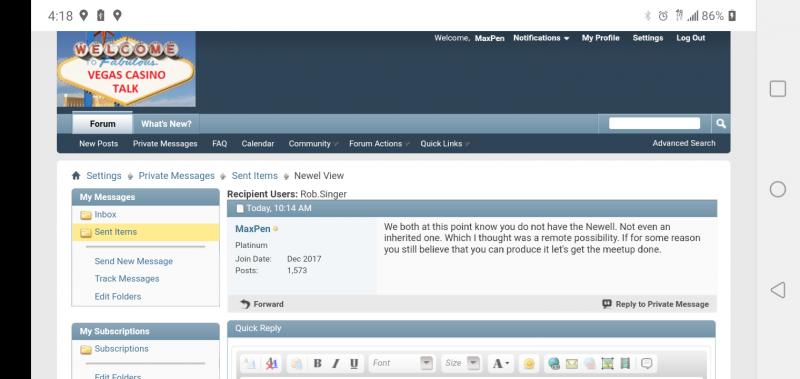Click the home breadcrumb icon
800x379 pixels.
pyautogui.click(x=76, y=175)
